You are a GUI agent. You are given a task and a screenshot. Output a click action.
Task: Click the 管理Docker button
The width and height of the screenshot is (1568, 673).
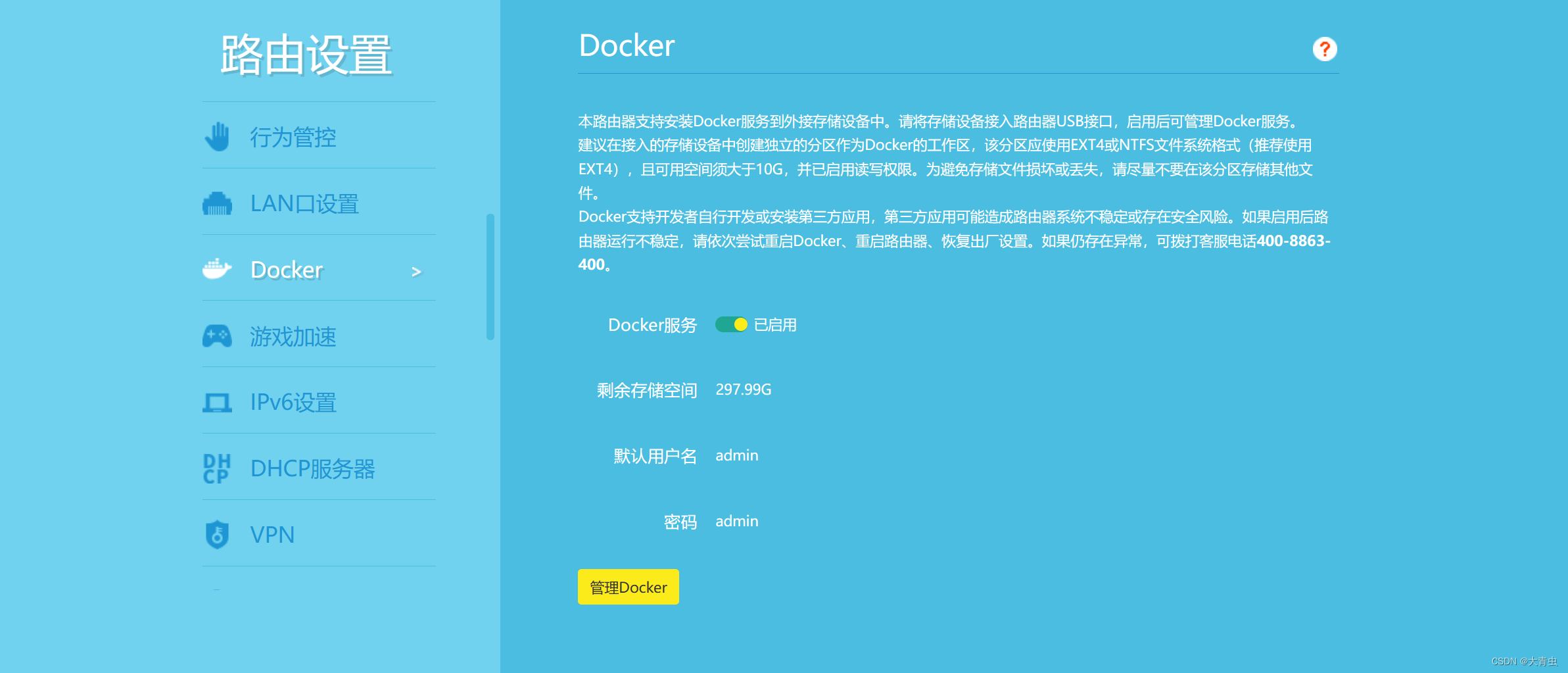(x=629, y=587)
